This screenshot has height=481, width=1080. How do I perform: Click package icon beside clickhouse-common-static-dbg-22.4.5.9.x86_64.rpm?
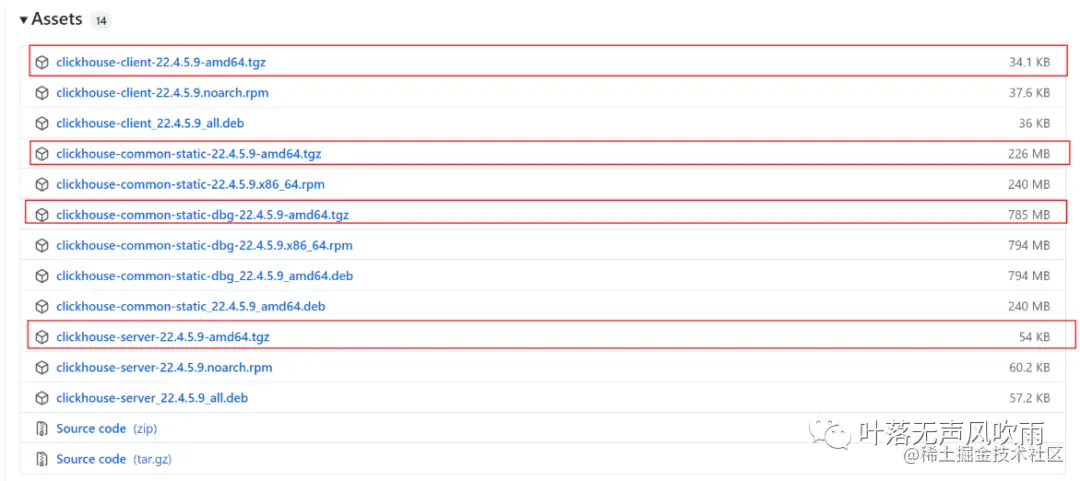pos(42,245)
